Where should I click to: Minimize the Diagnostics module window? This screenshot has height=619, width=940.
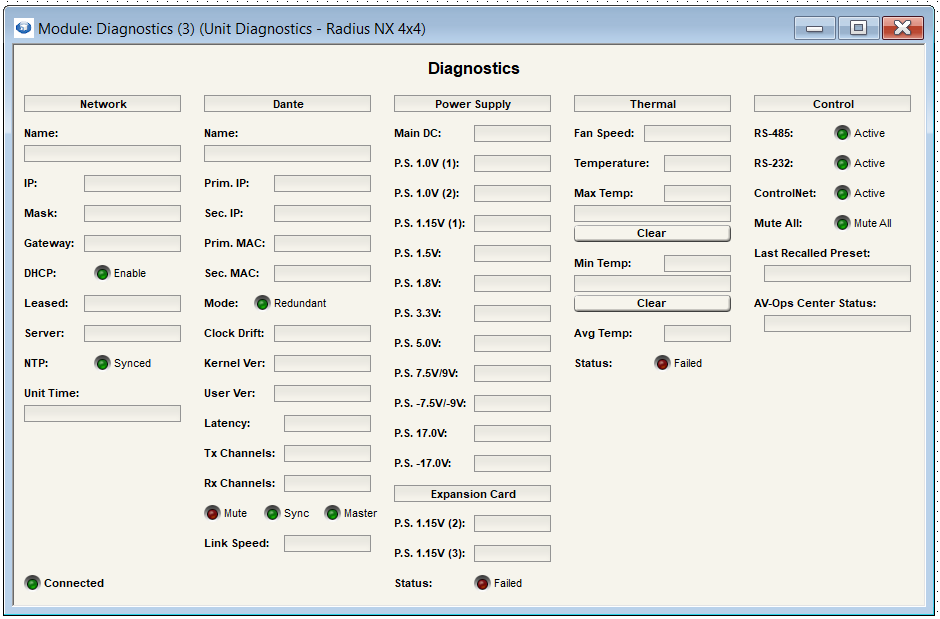pyautogui.click(x=815, y=28)
